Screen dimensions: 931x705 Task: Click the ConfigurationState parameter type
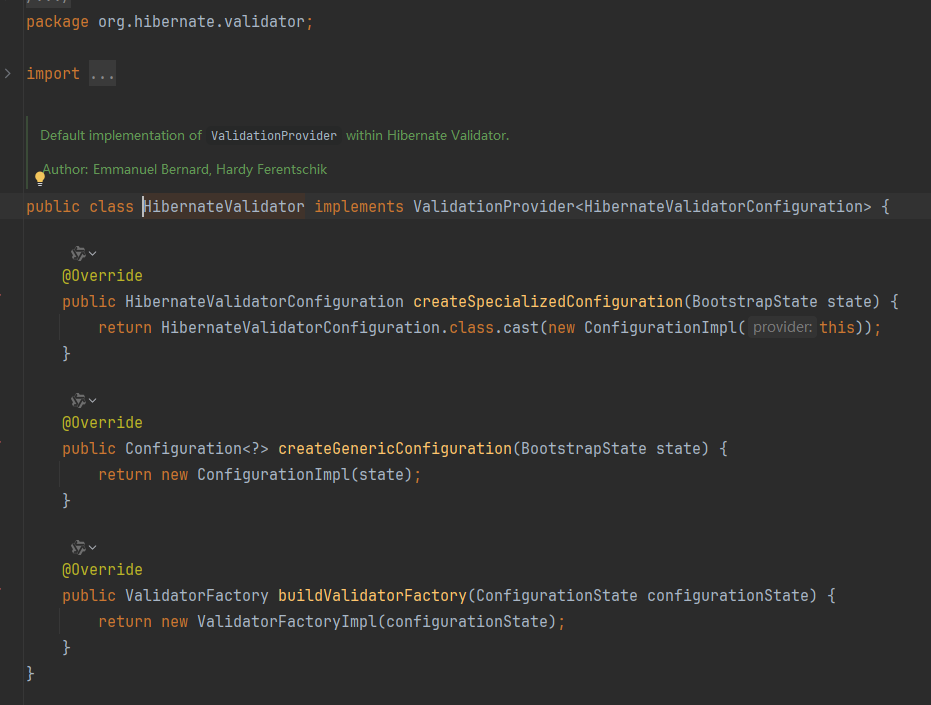click(556, 596)
